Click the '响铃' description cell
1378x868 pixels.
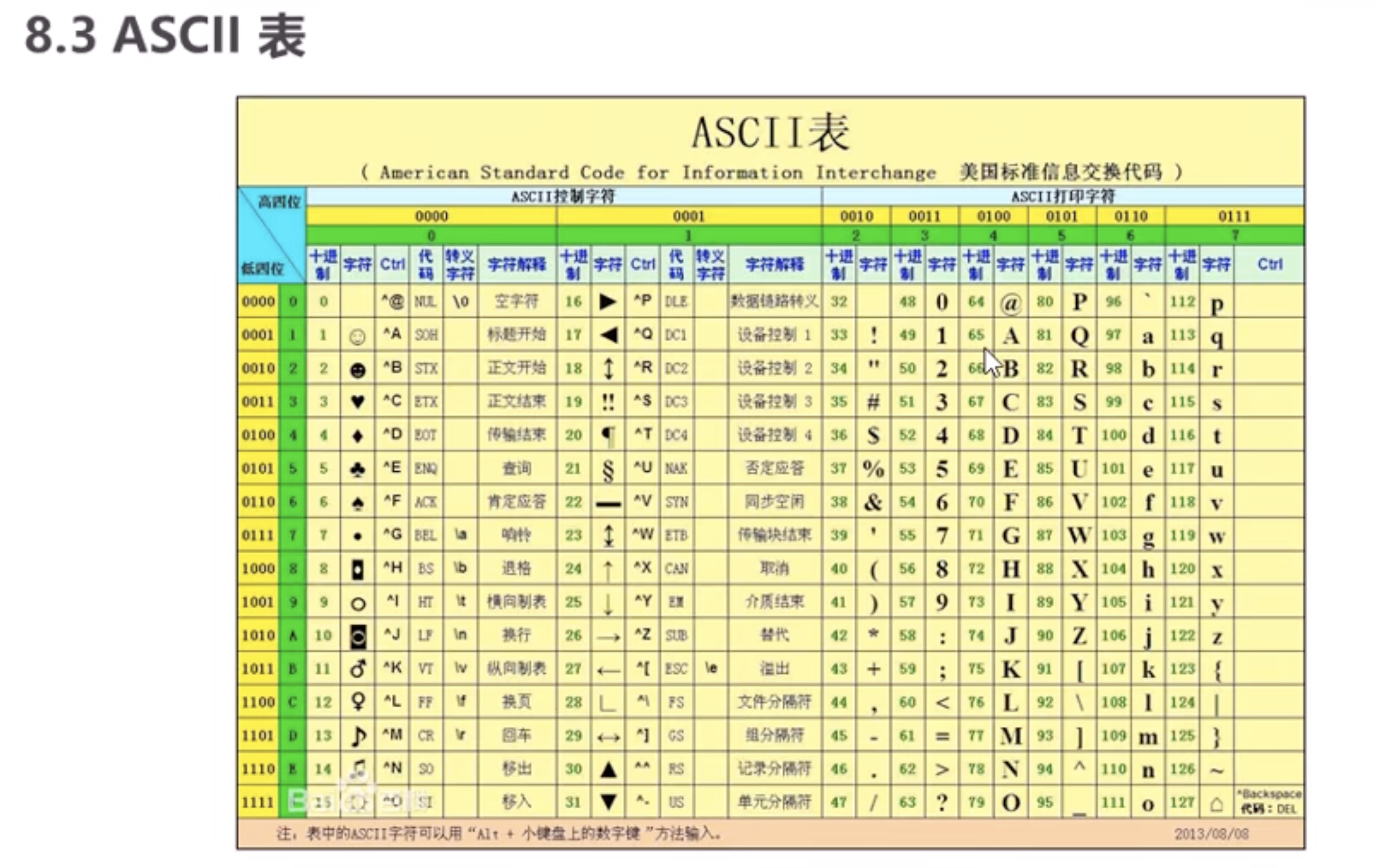pyautogui.click(x=516, y=535)
